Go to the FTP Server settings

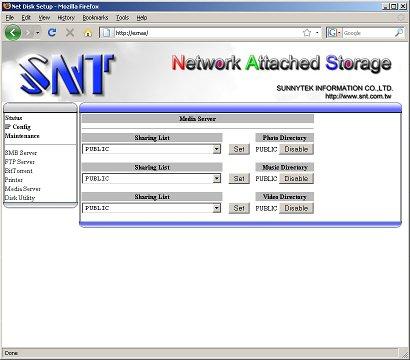[x=20, y=162]
